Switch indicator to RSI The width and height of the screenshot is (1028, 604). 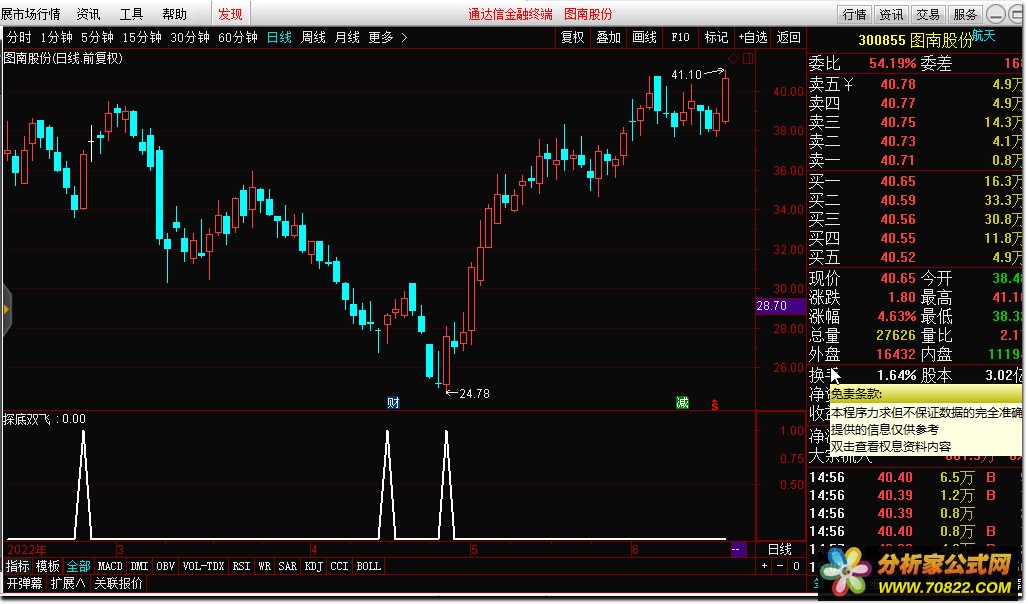tap(241, 566)
